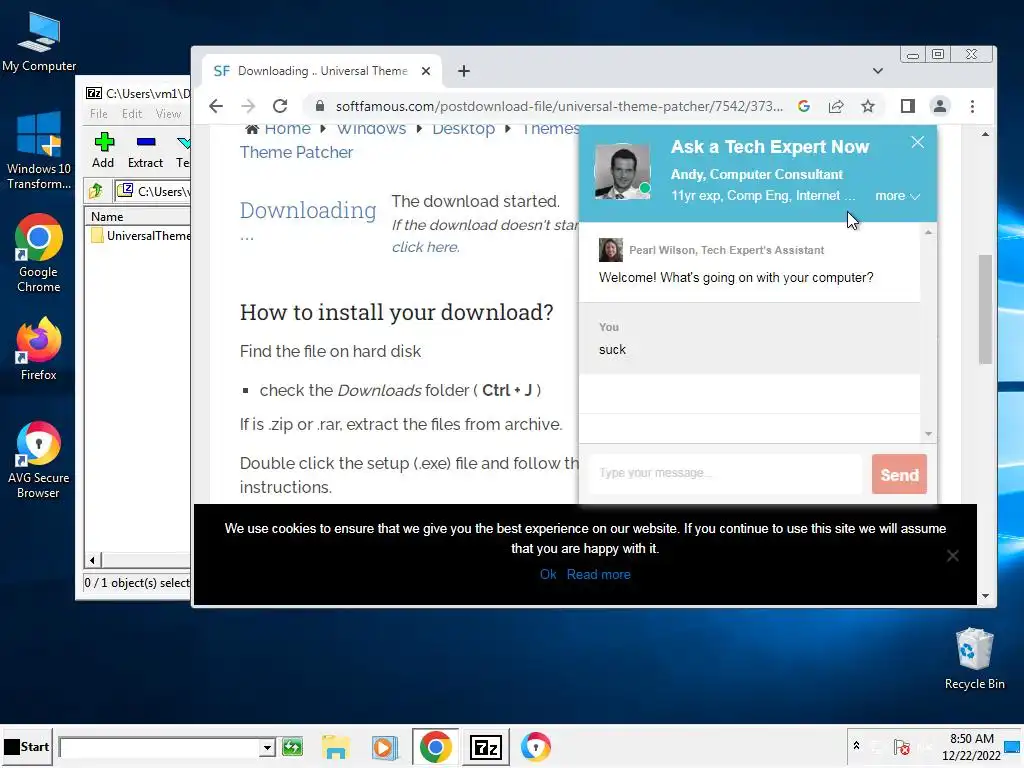
Task: Click the lock site info icon
Action: [319, 106]
